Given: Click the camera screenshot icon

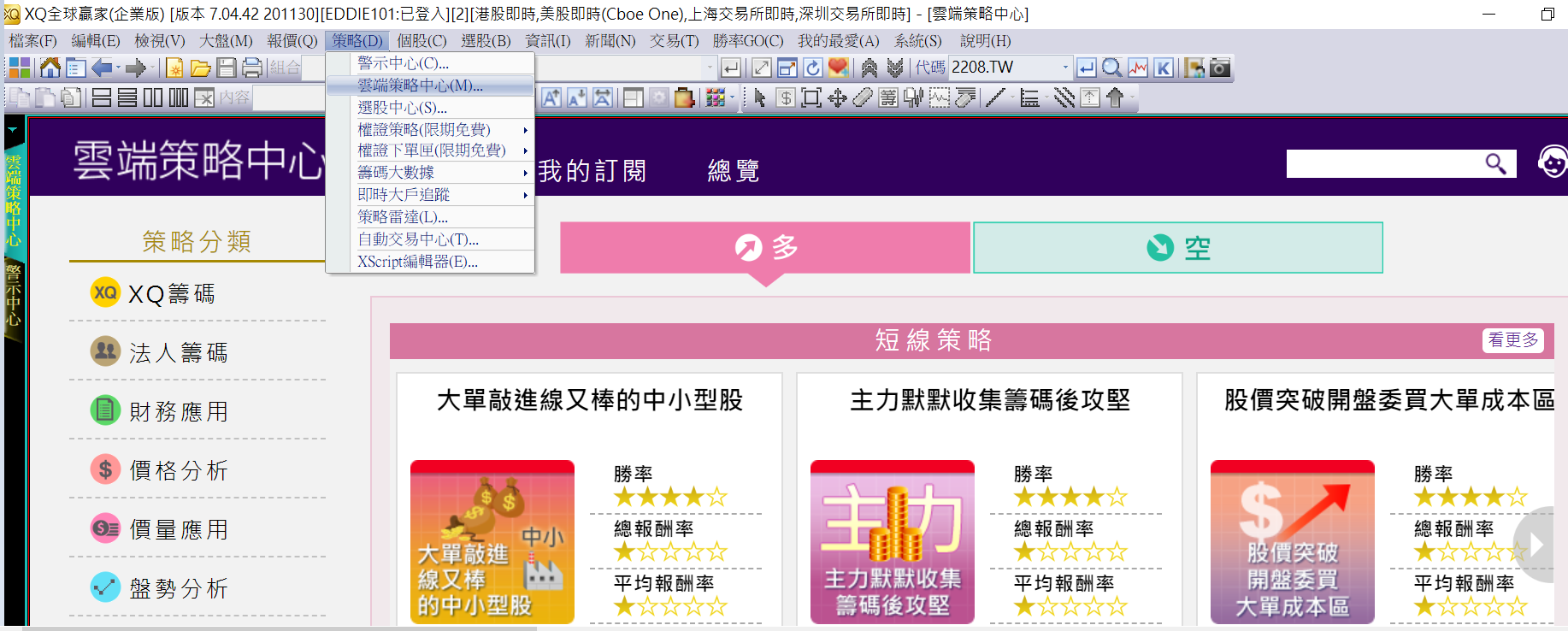Looking at the screenshot, I should coord(1220,68).
